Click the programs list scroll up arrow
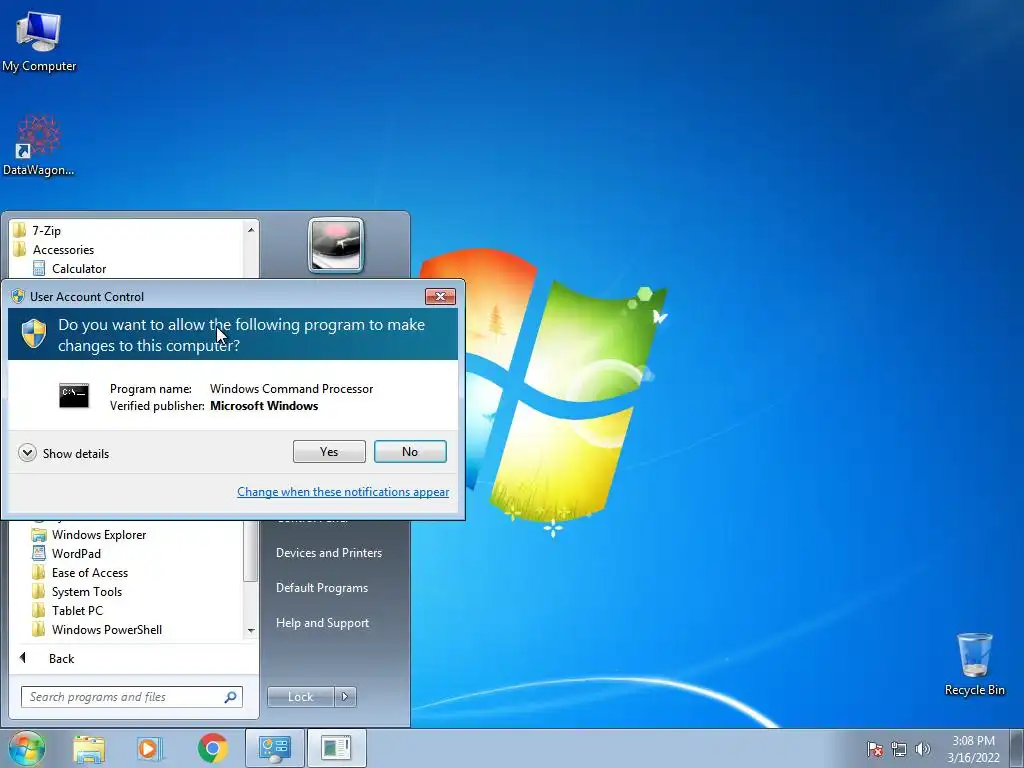This screenshot has width=1024, height=768. 251,230
